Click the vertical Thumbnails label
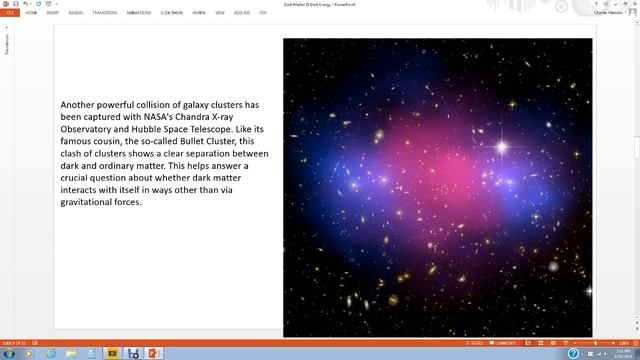Viewport: 640px width, 360px height. (x=7, y=44)
